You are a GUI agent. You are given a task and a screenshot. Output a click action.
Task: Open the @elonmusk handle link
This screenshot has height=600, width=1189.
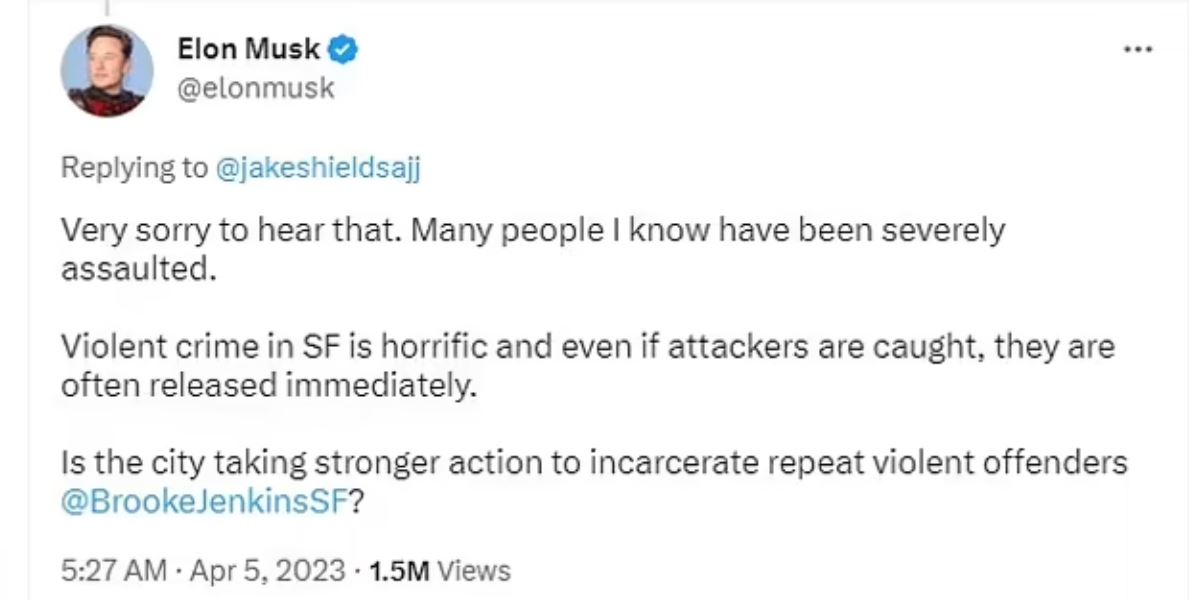click(255, 89)
